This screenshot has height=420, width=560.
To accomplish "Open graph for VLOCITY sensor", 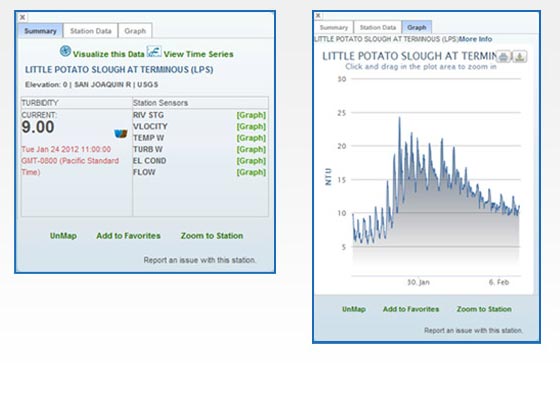I will (251, 126).
